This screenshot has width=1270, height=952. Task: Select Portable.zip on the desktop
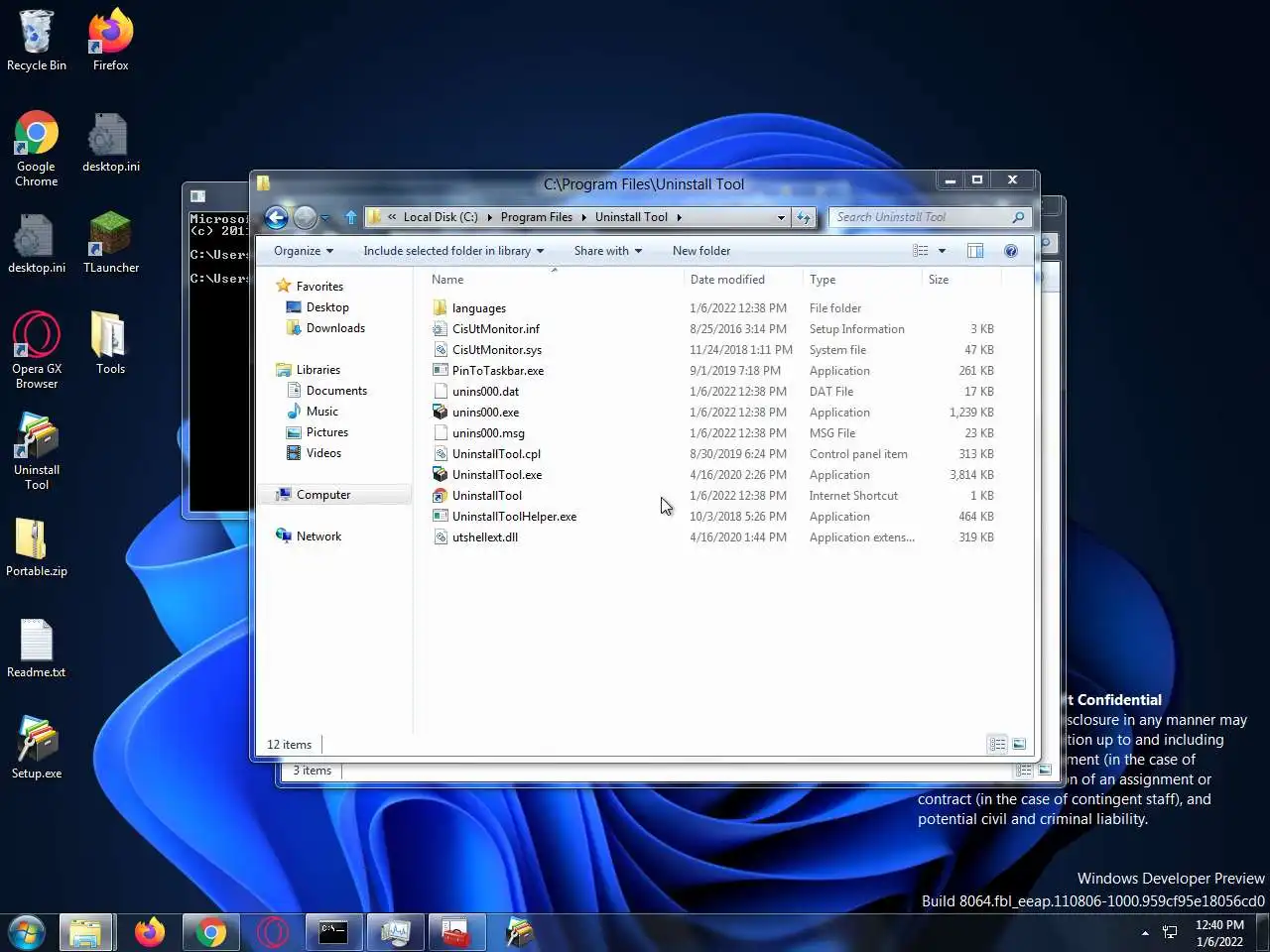37,547
